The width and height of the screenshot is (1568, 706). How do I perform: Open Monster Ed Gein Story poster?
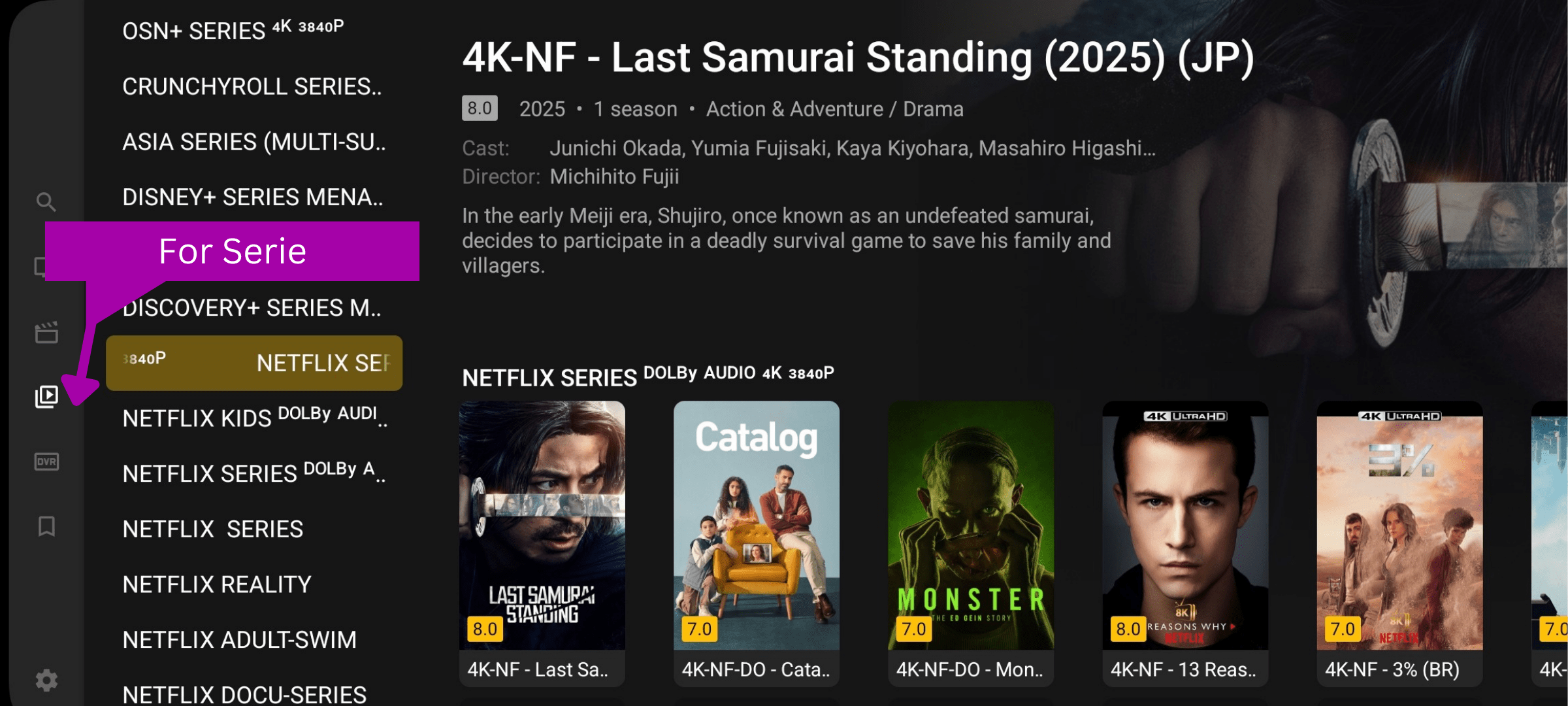pos(971,543)
